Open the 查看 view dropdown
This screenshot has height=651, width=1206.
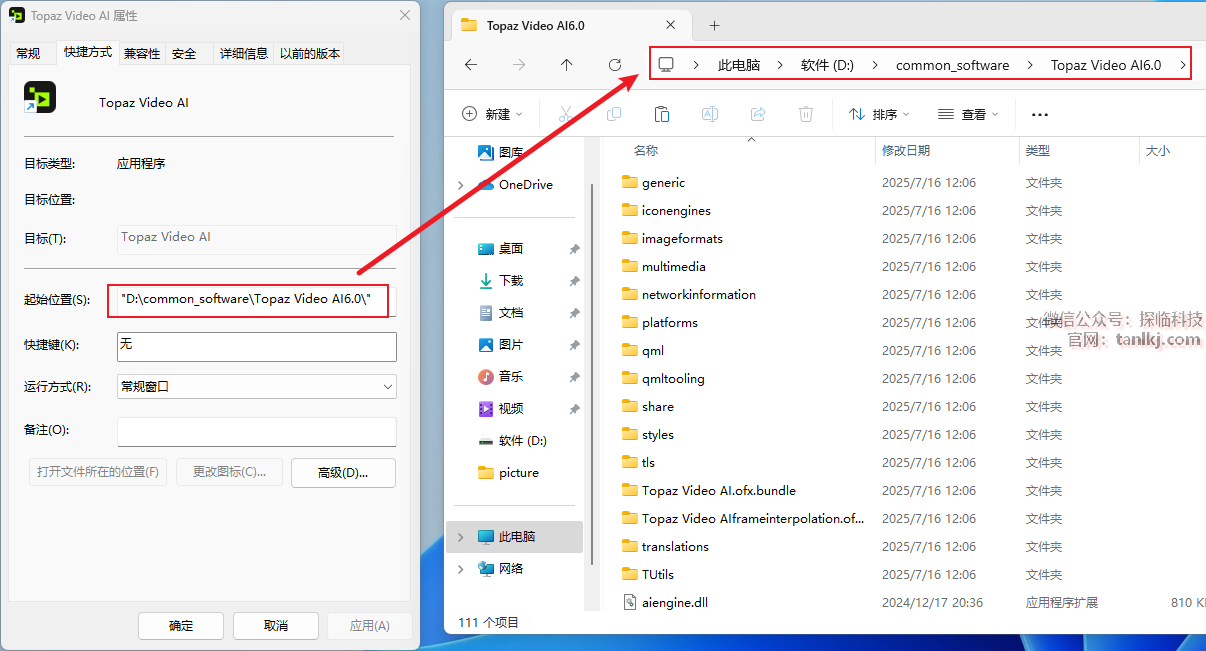[968, 114]
